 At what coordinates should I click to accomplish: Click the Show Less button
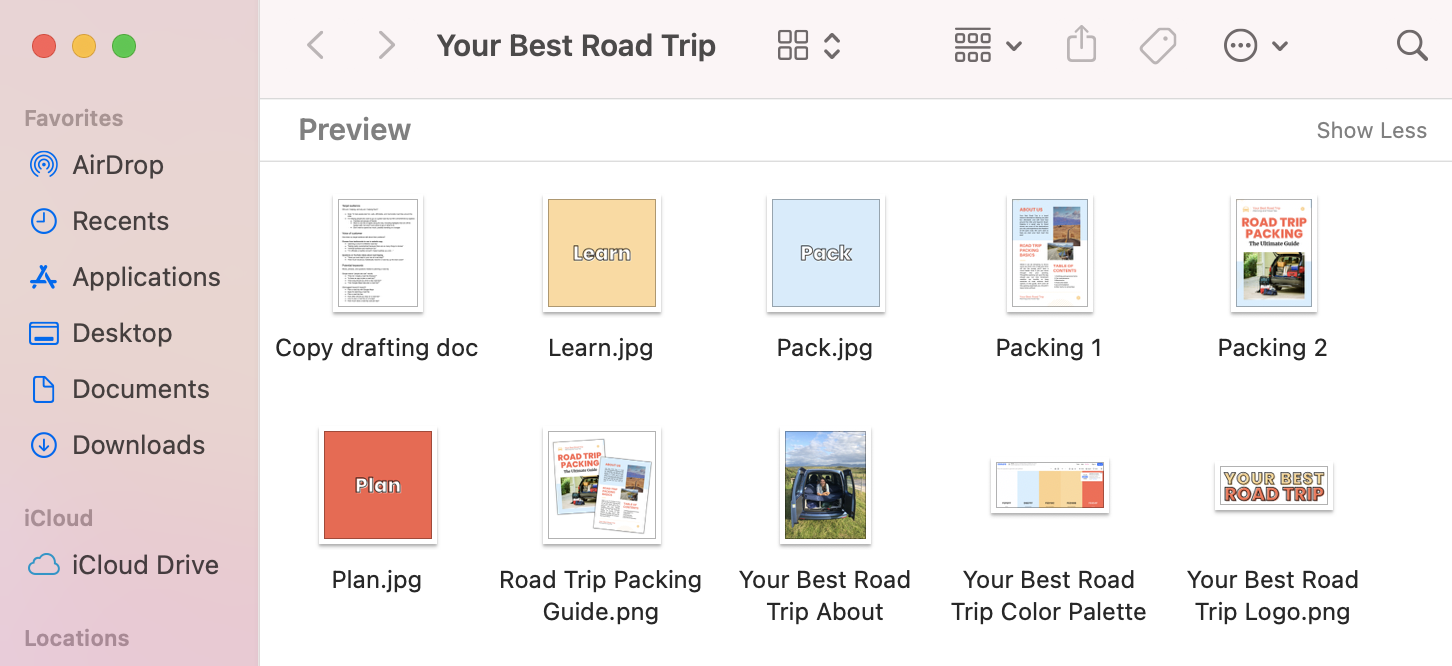(x=1371, y=130)
